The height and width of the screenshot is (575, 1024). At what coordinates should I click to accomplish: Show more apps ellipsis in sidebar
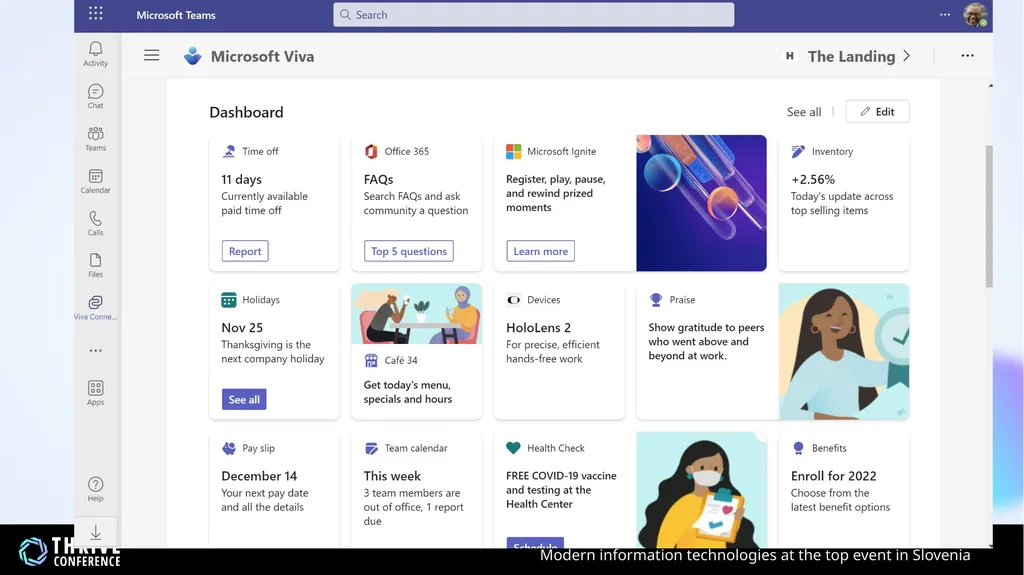95,351
